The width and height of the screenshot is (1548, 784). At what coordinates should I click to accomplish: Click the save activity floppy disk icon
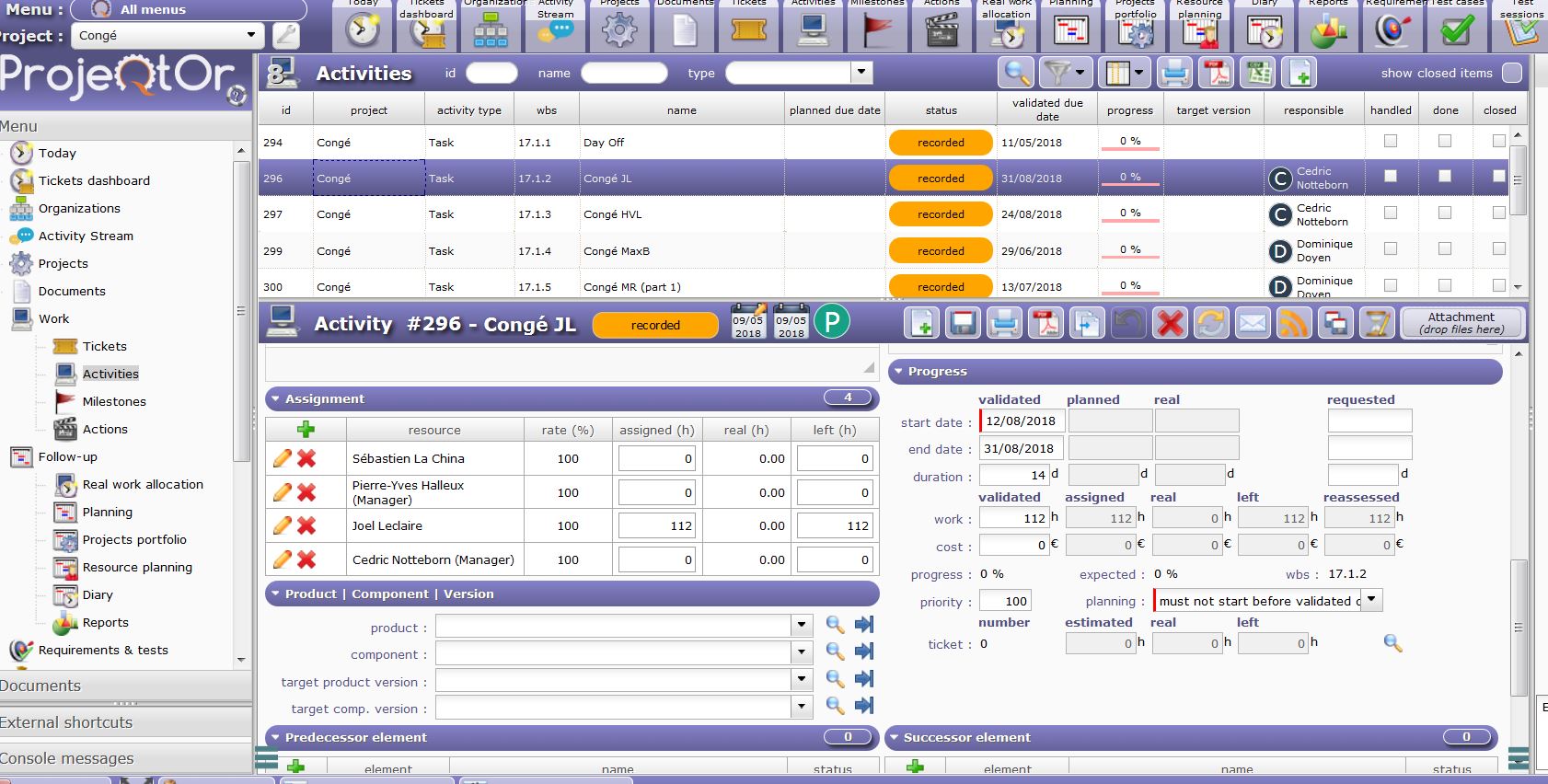point(963,323)
